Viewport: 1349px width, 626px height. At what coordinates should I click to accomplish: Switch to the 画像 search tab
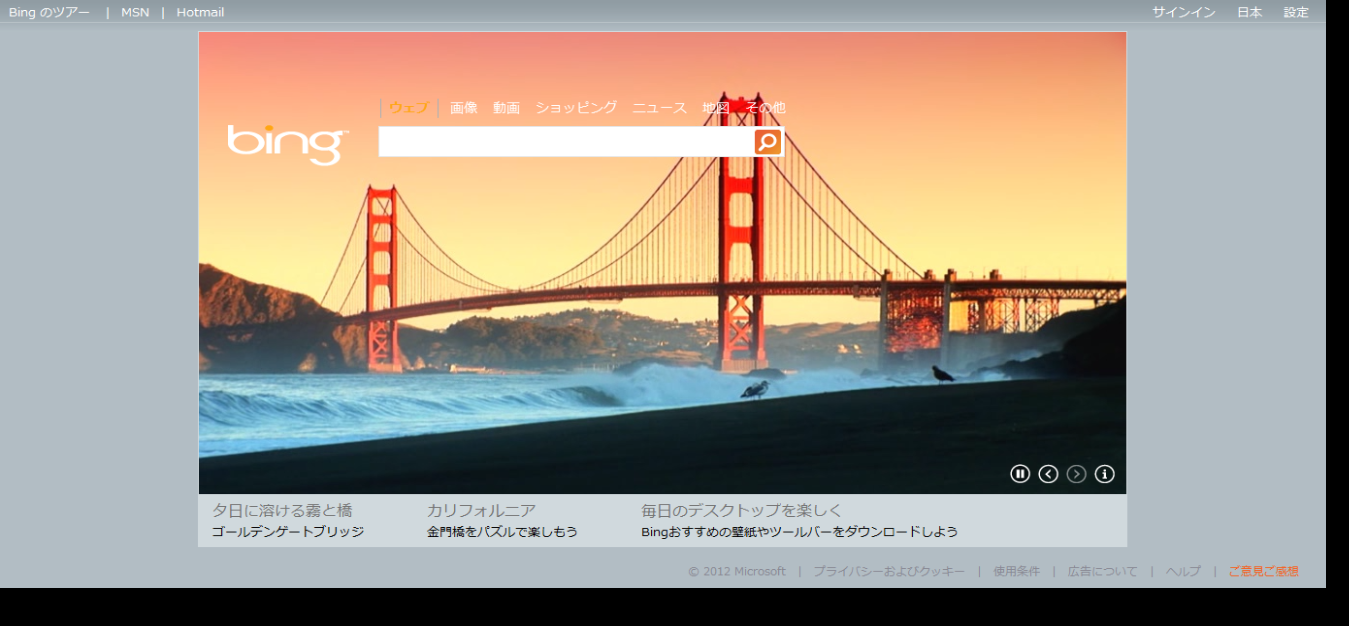[463, 108]
